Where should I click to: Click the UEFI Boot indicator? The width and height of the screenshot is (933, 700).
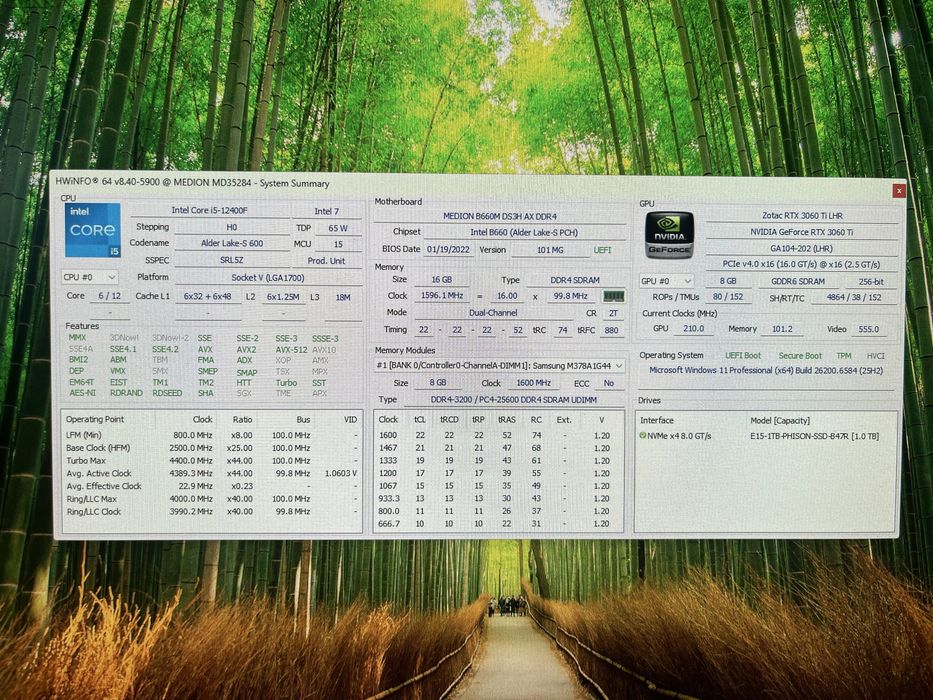pos(743,355)
